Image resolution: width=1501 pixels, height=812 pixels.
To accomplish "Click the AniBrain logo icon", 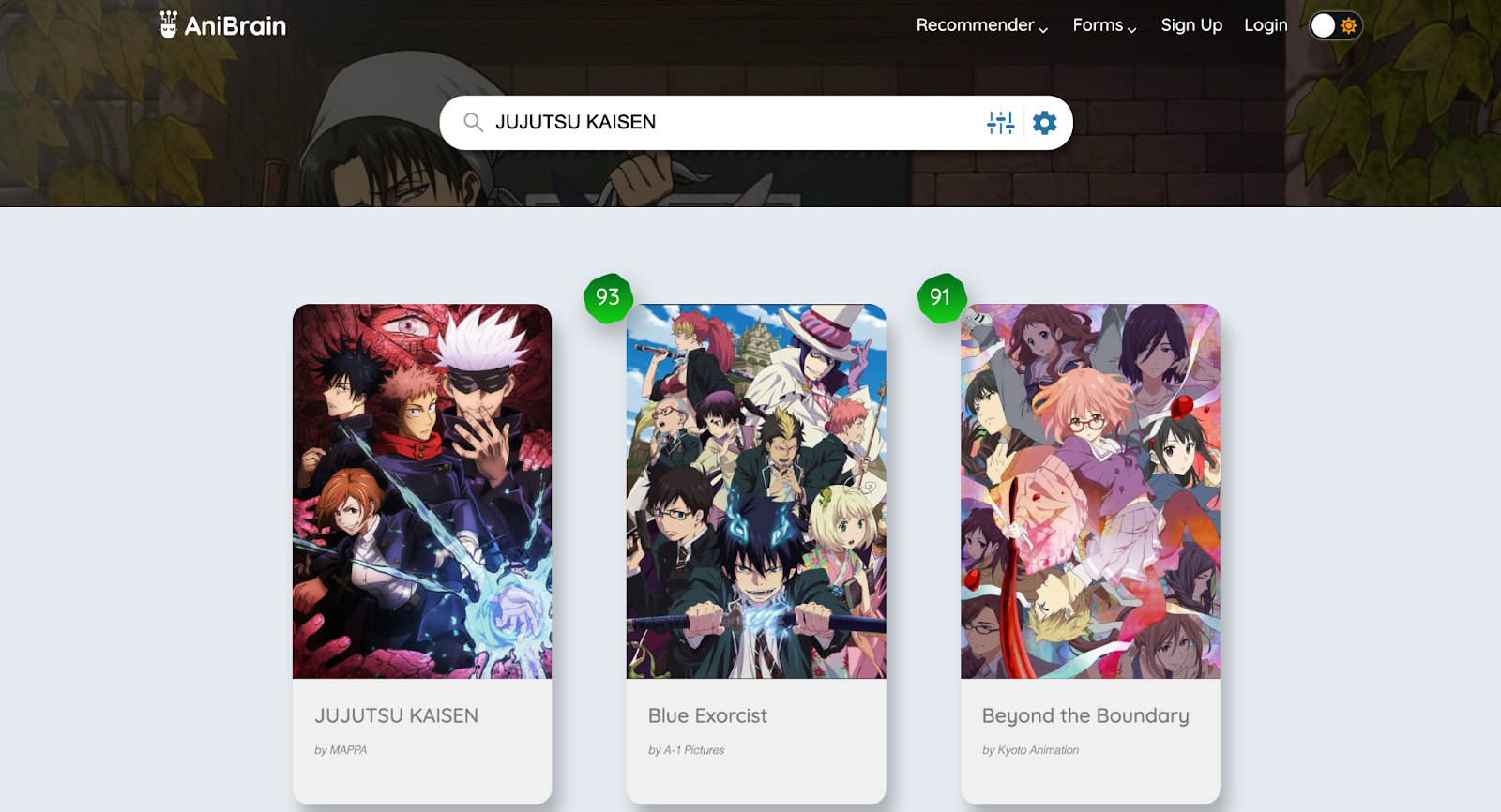I will (x=168, y=24).
